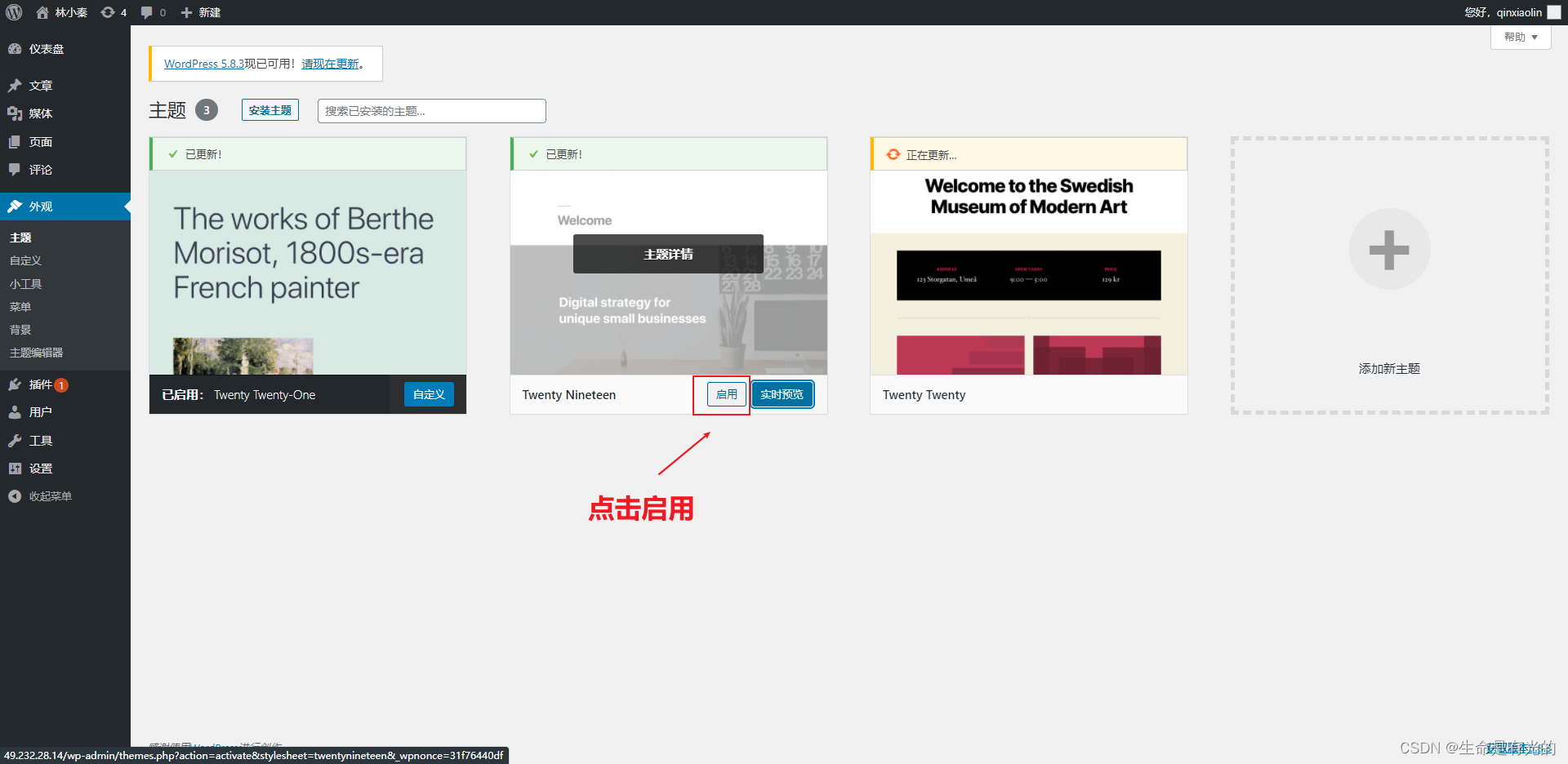Open the comments bubble icon in admin bar
This screenshot has height=764, width=1568.
146,12
